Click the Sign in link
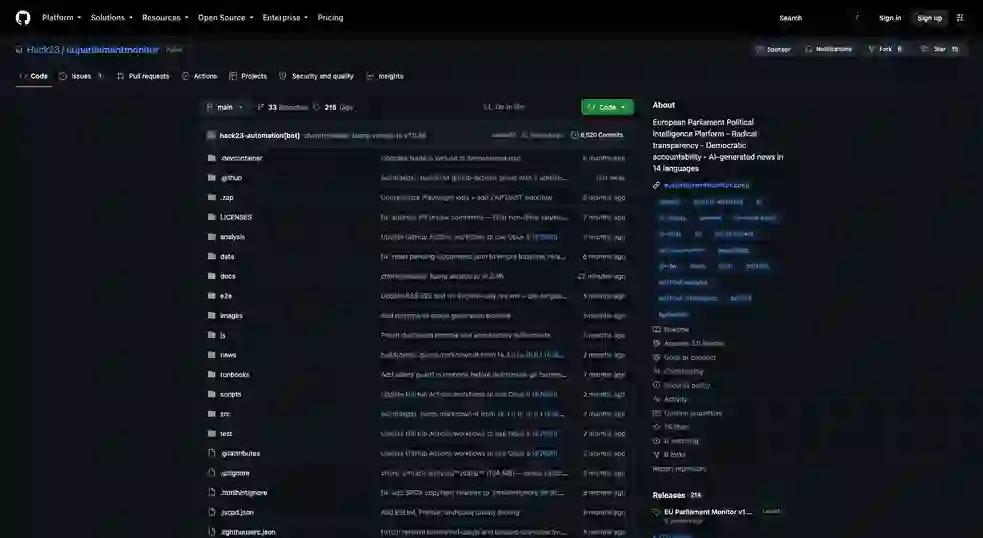Viewport: 983px width, 538px height. click(x=890, y=18)
